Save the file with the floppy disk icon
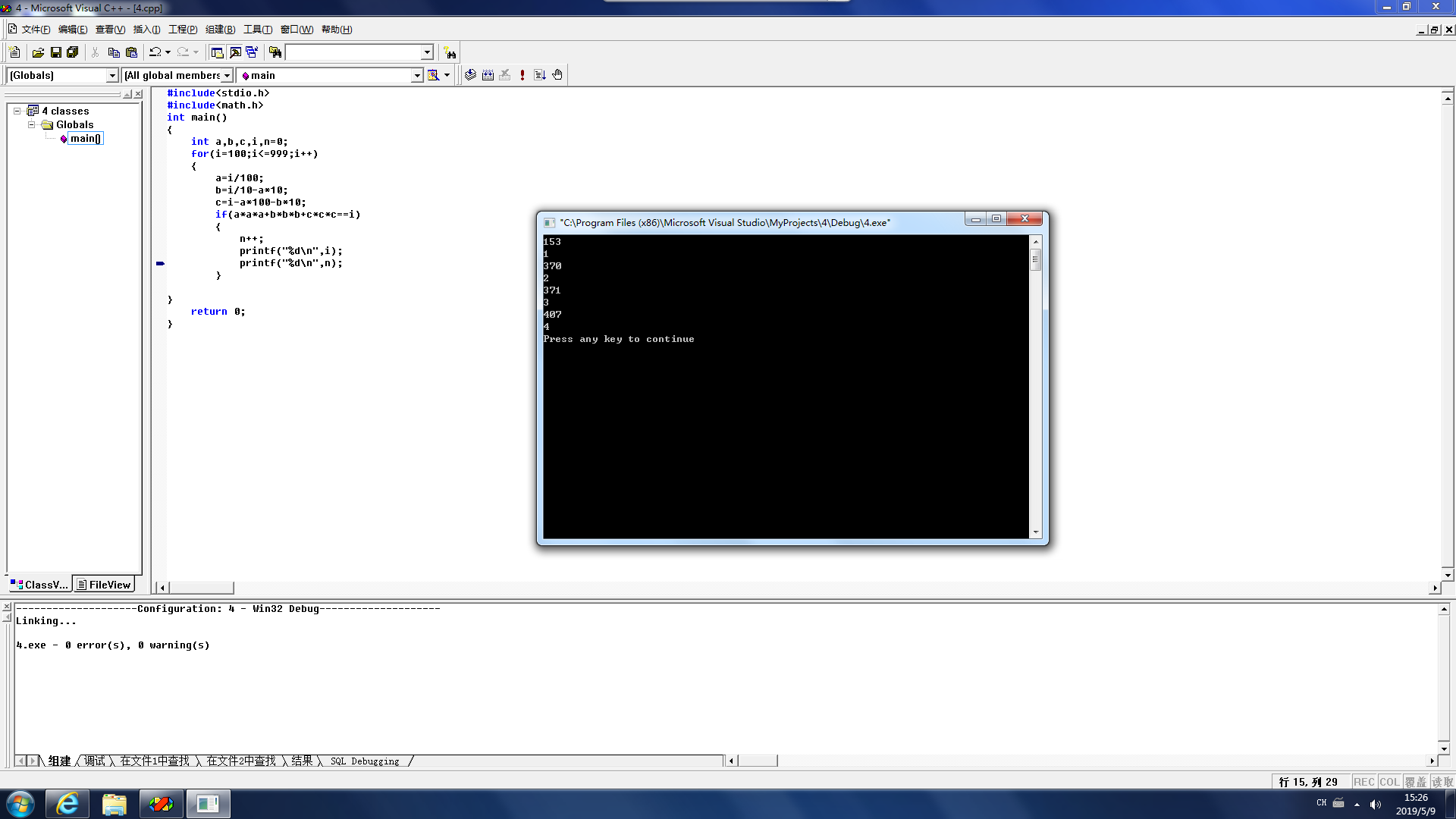 pyautogui.click(x=55, y=52)
